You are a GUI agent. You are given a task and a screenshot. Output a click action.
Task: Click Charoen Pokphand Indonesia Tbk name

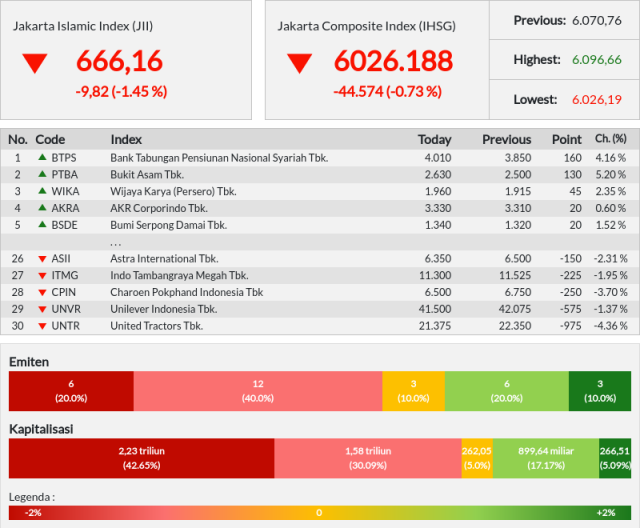tap(187, 293)
